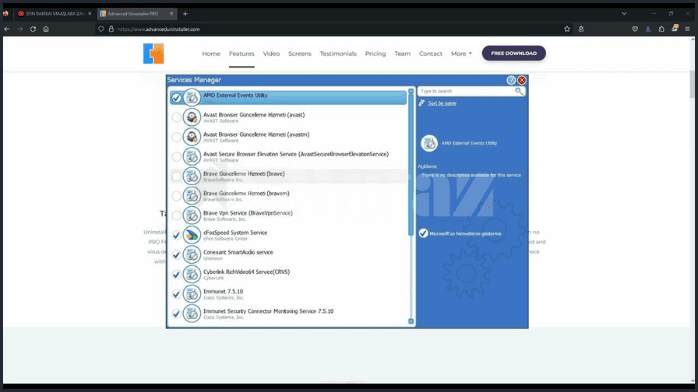Click the Immunet 7.5.10 service icon
This screenshot has width=698, height=392.
(192, 294)
